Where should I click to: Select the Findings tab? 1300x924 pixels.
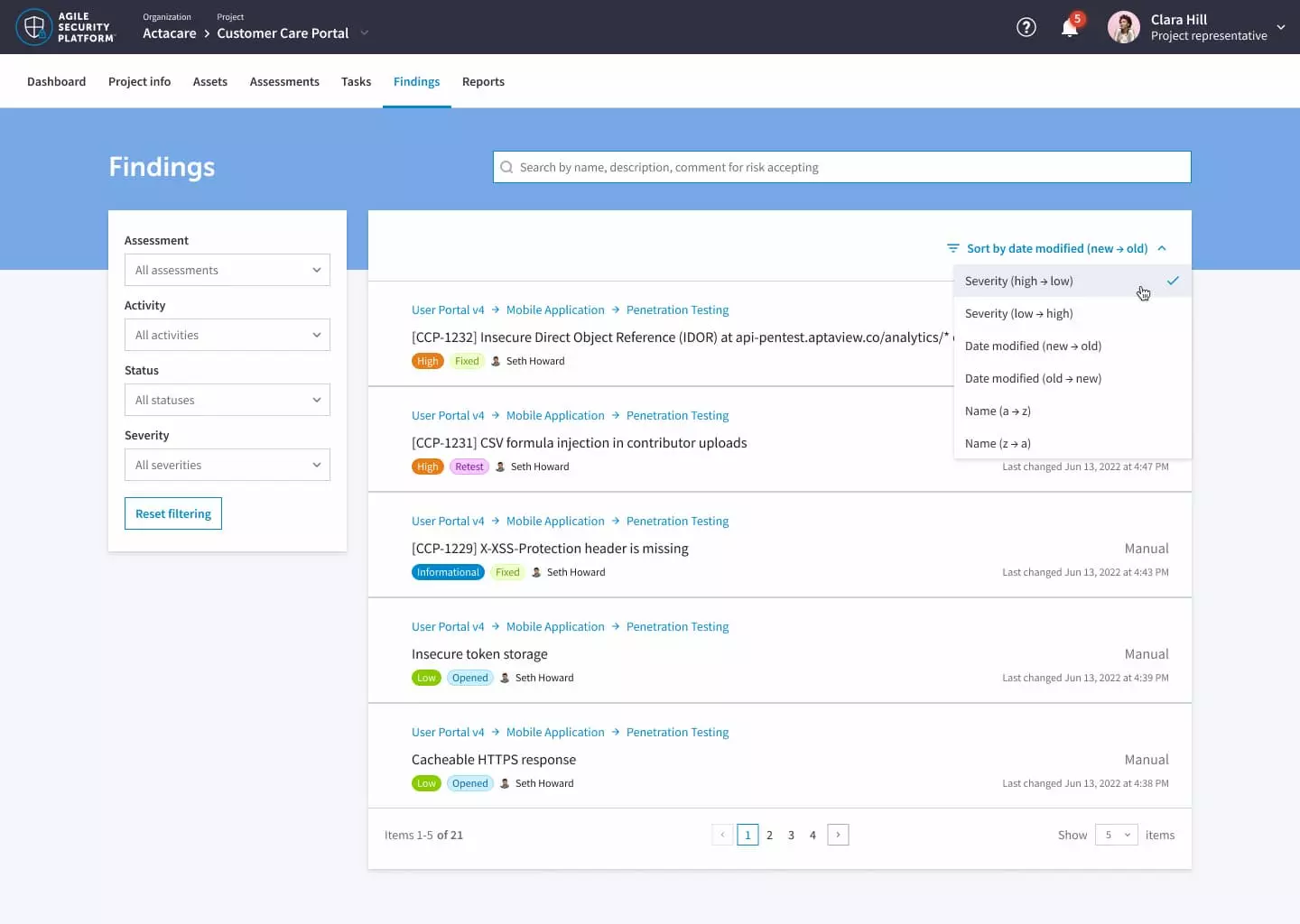[416, 81]
